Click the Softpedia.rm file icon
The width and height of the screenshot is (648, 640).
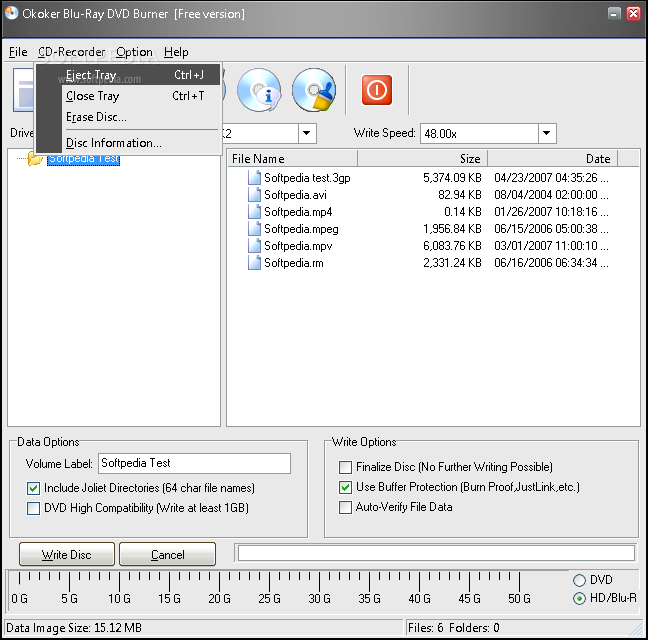pos(254,262)
